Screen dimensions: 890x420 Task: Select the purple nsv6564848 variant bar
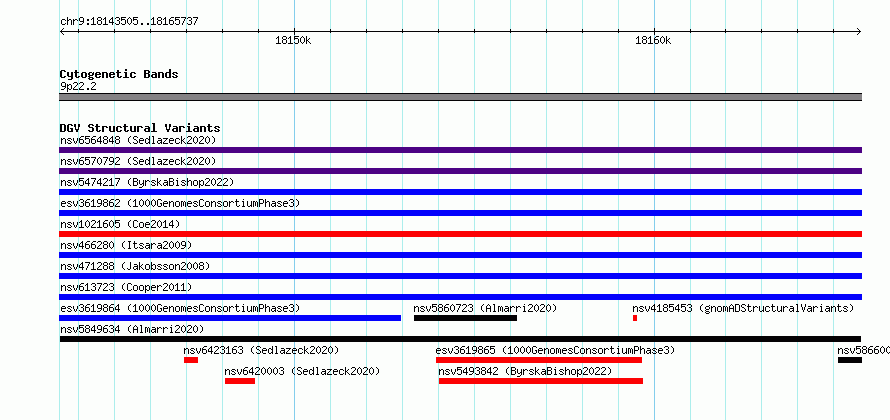(x=460, y=150)
